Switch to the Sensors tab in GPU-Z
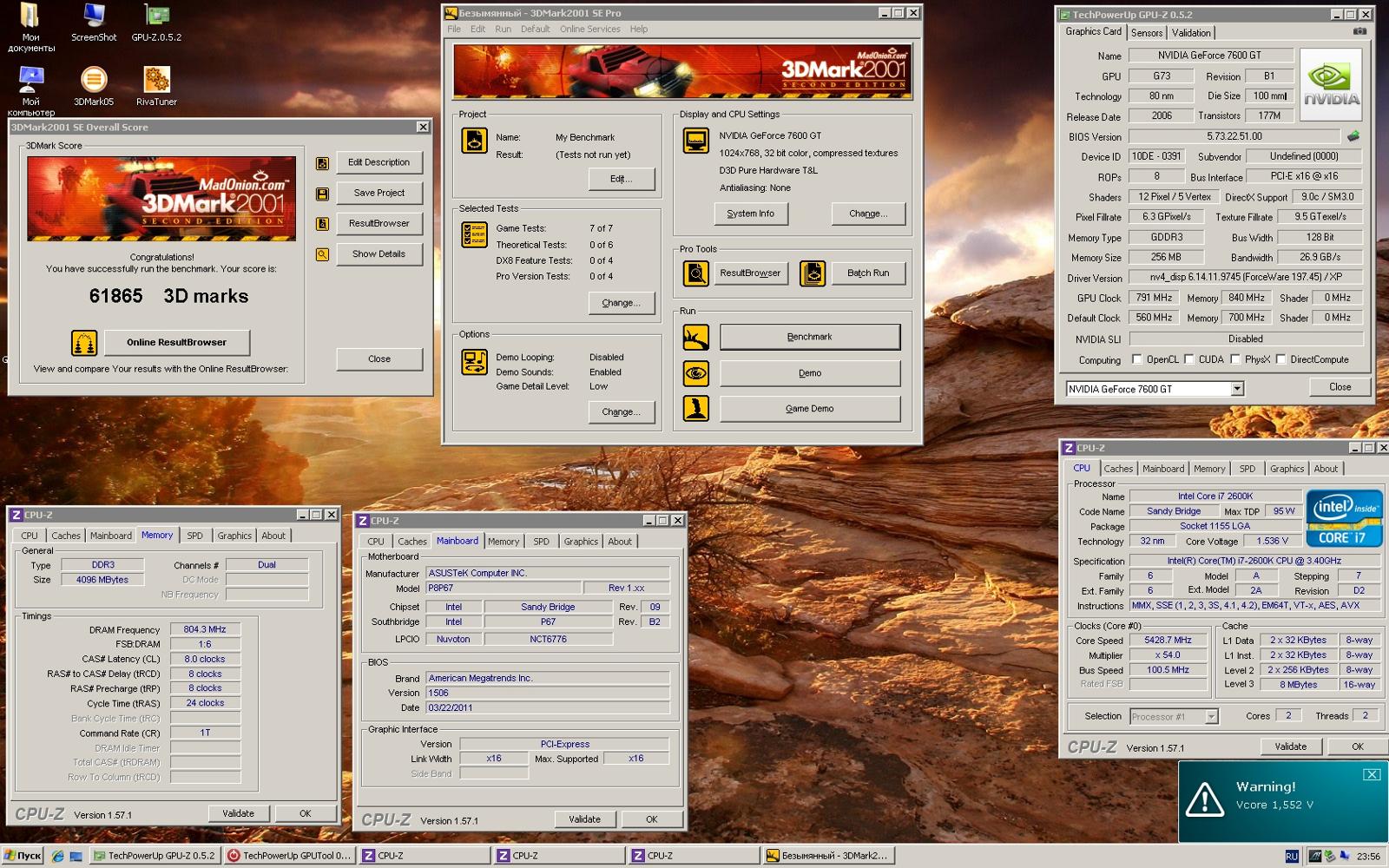Viewport: 1389px width, 868px height. point(1146,33)
